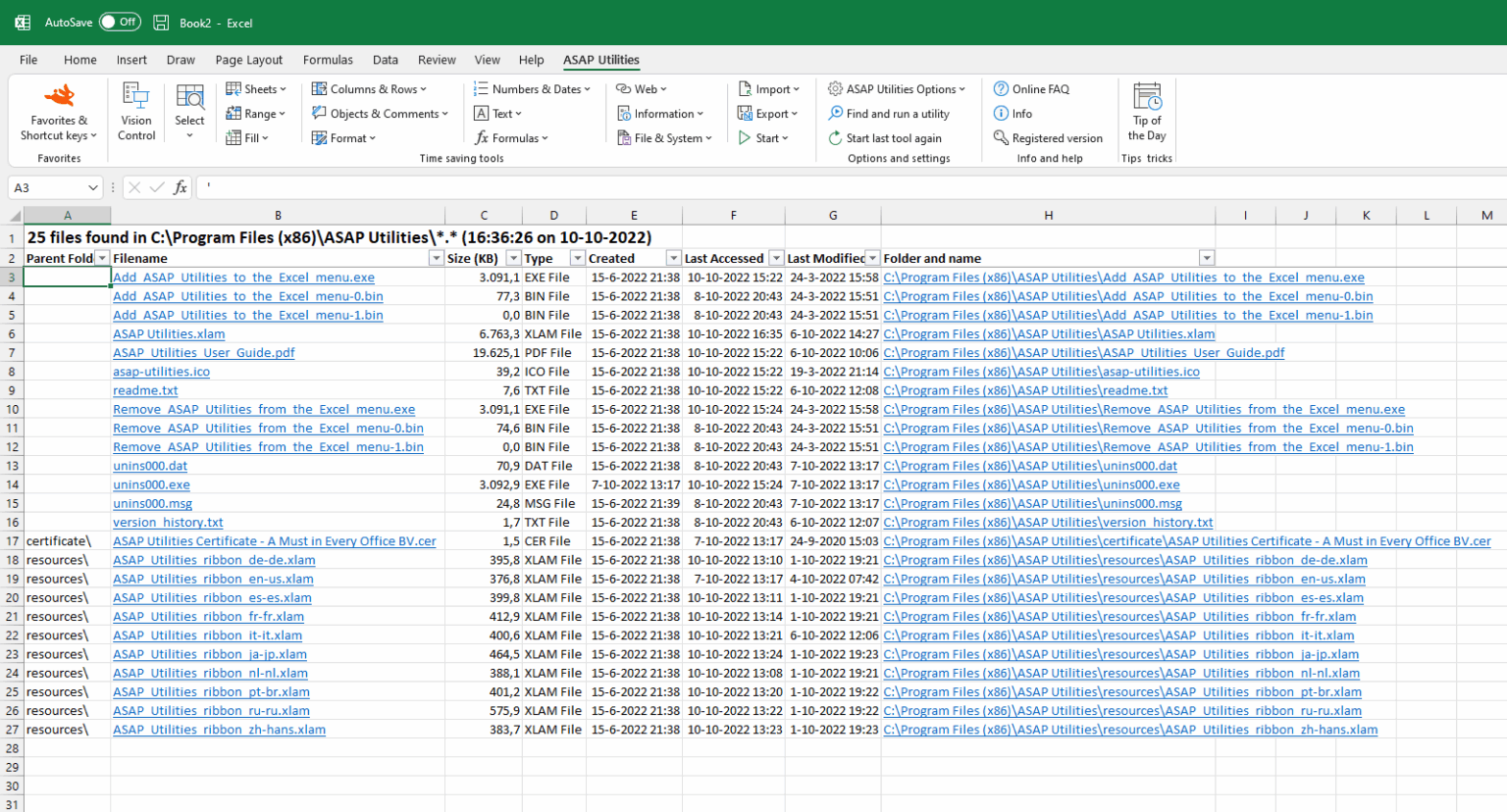
Task: Open the readme.txt link in Filename column
Action: pos(145,390)
